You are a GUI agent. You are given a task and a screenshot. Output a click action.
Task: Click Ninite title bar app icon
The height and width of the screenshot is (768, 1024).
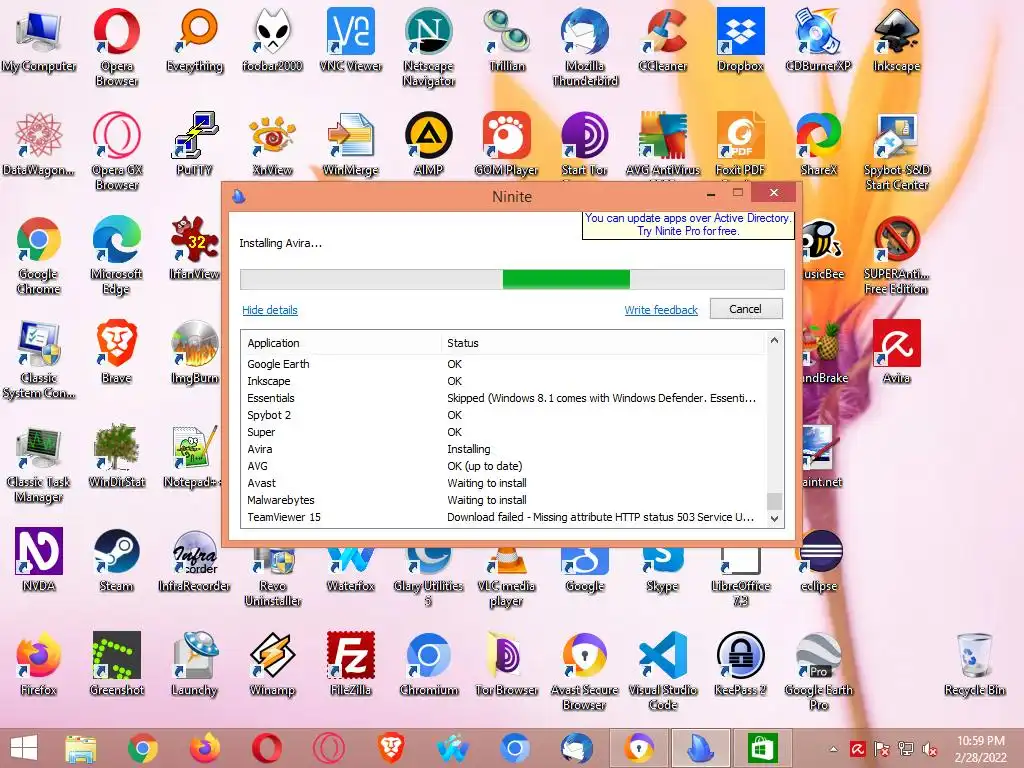pos(239,196)
